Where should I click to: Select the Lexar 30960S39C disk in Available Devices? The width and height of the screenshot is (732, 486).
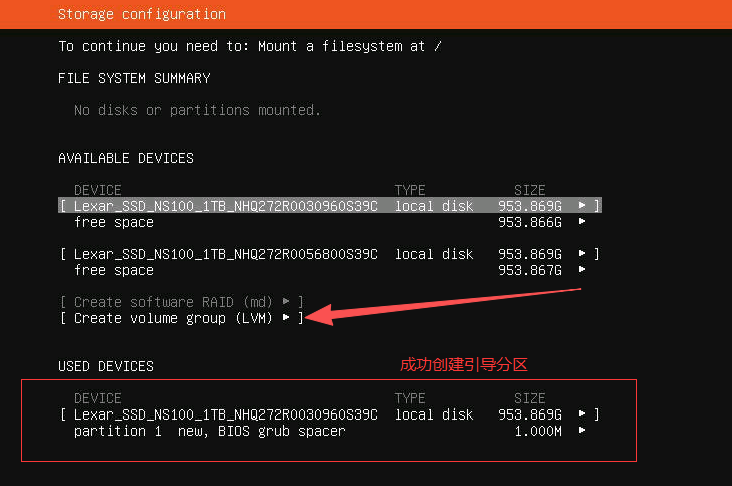point(225,206)
